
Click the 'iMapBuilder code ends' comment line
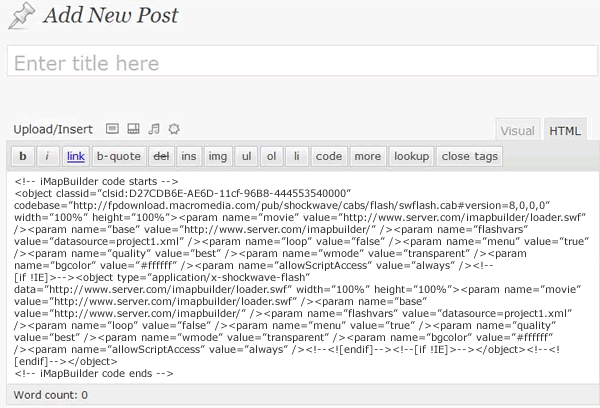[x=94, y=373]
